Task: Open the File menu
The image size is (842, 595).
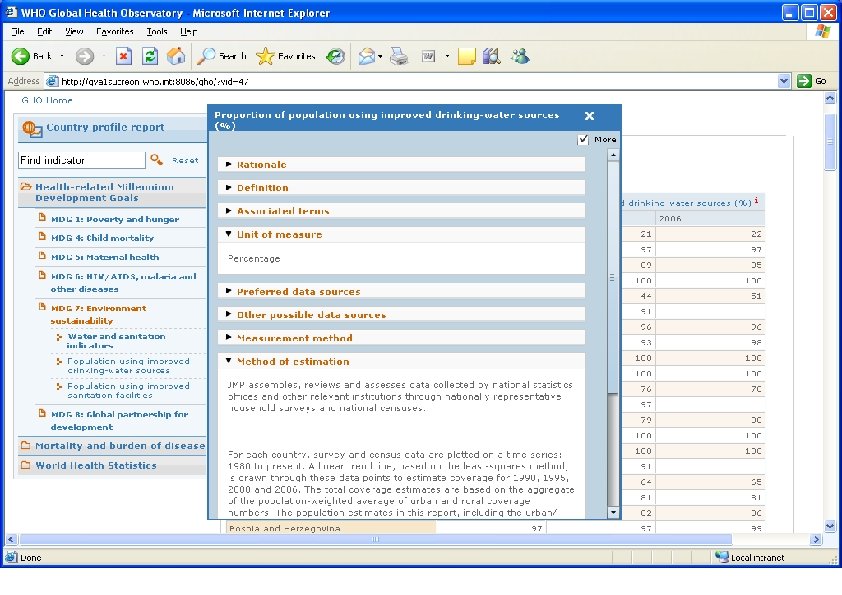Action: click(x=18, y=31)
